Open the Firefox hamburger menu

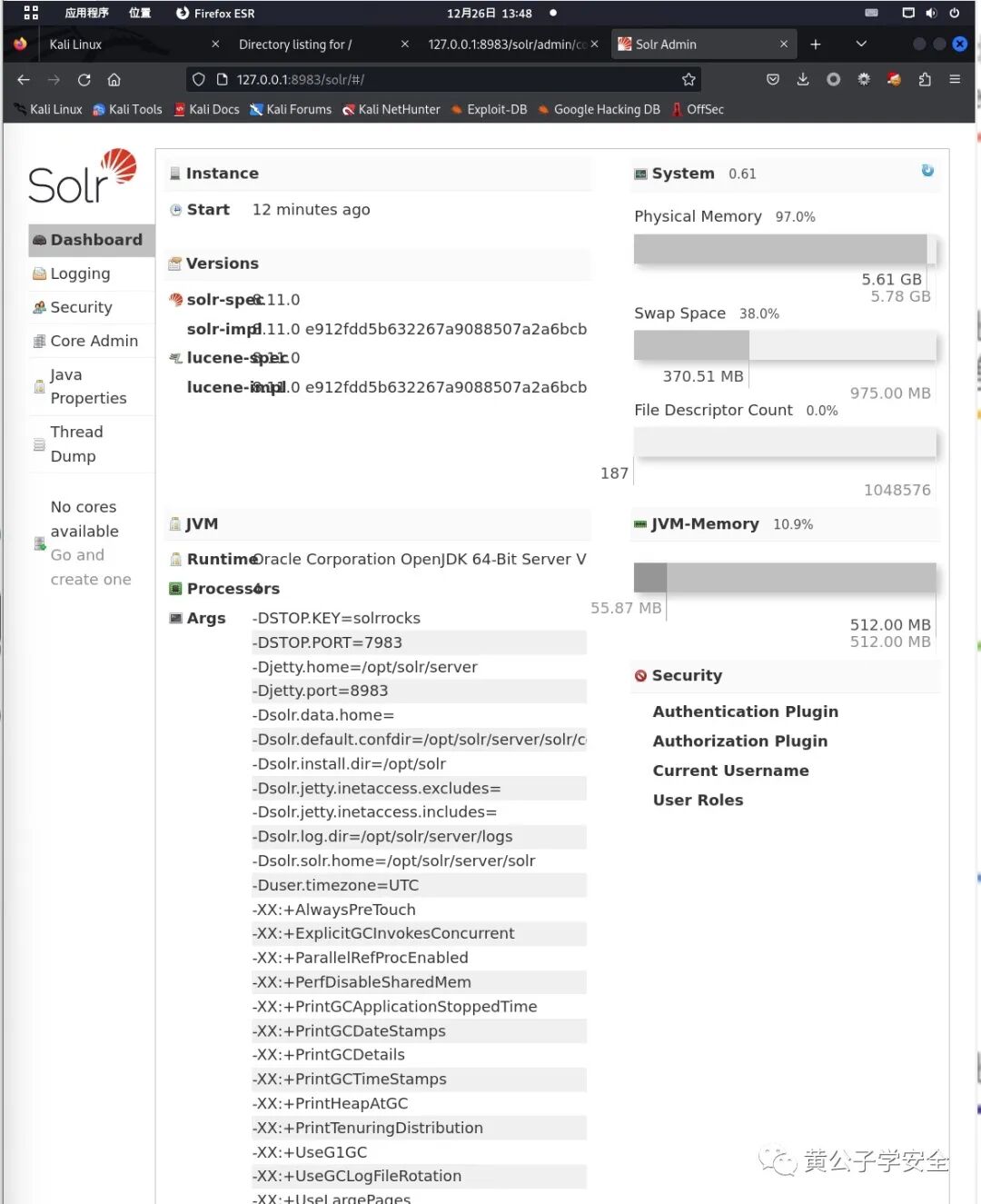[955, 80]
